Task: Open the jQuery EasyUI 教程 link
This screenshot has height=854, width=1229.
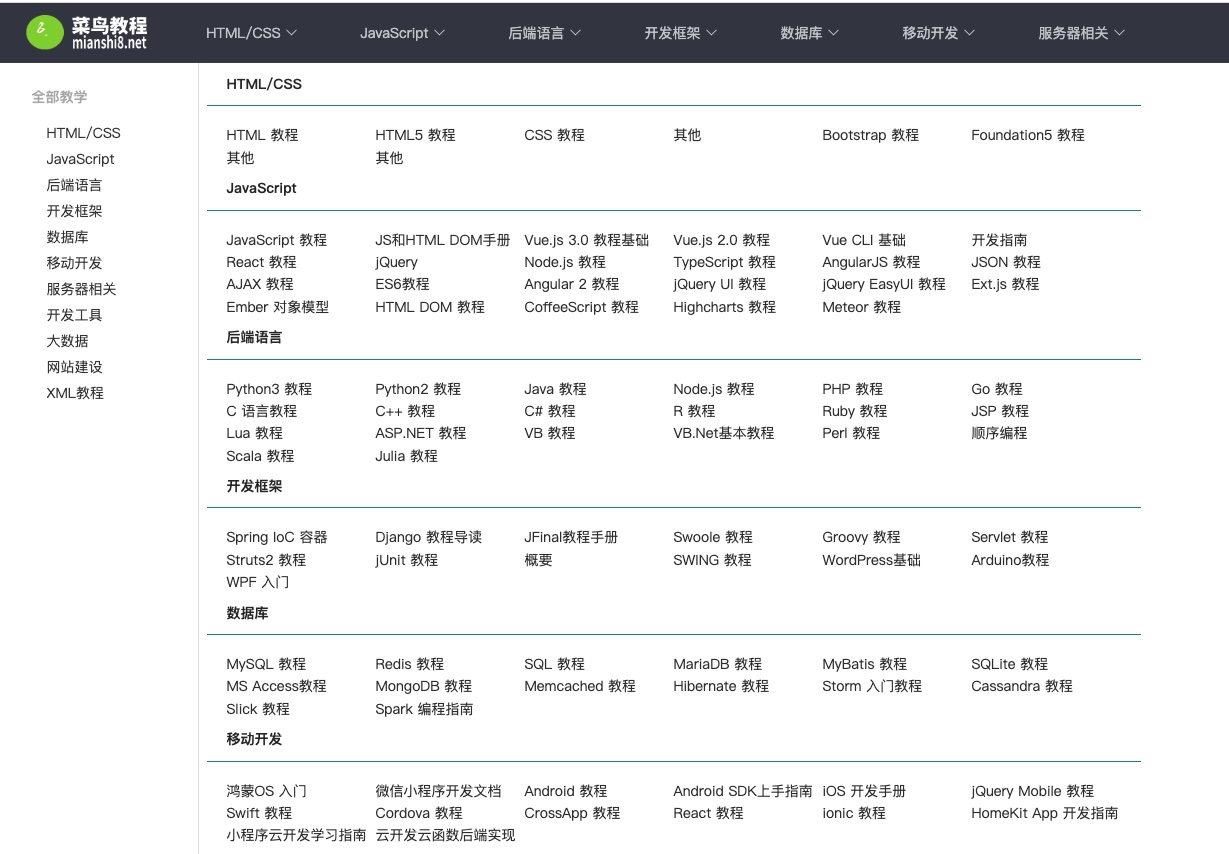Action: click(x=884, y=284)
